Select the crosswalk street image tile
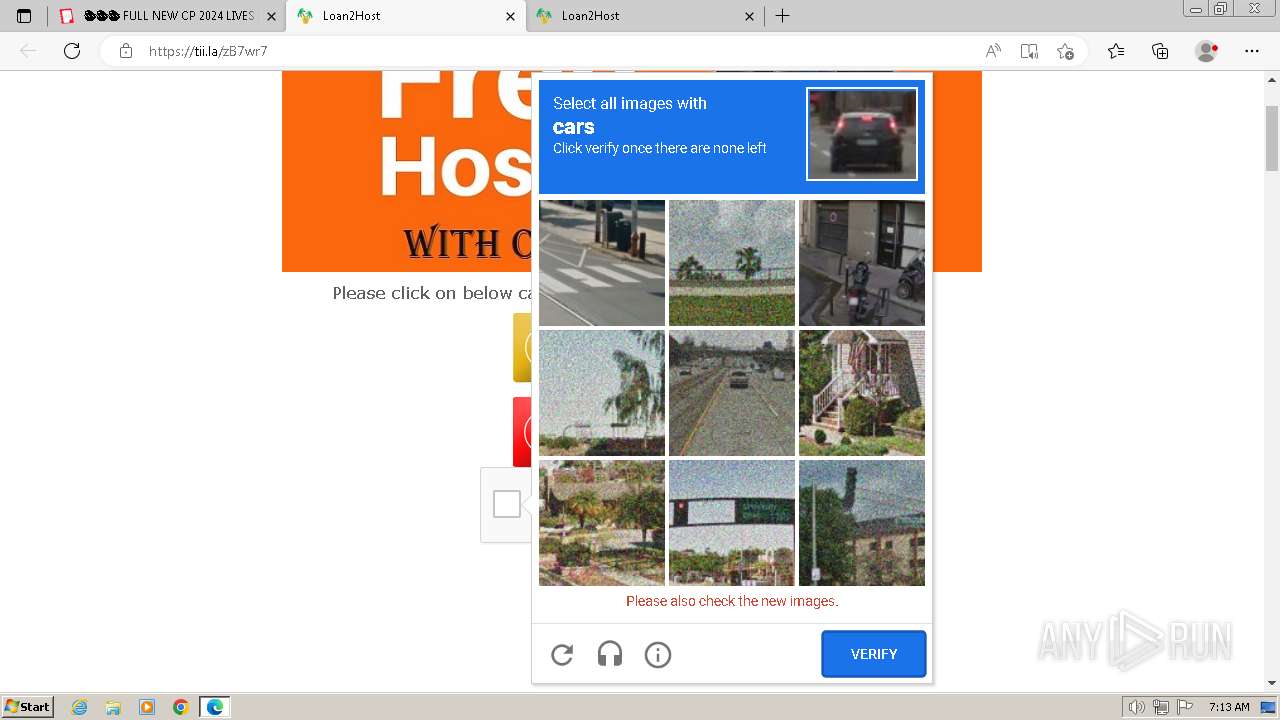Screen dimensions: 1280x720 602,263
